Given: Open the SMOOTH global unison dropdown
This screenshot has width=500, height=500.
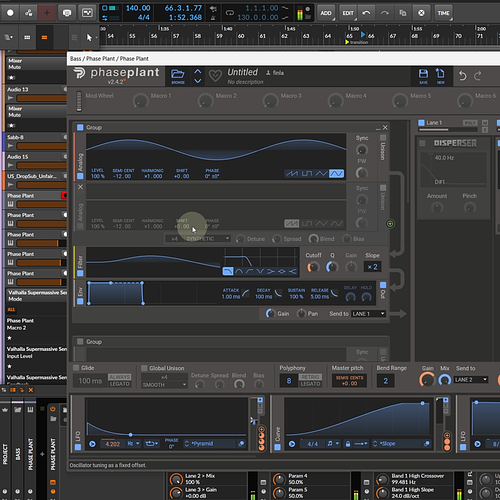Looking at the screenshot, I should 164,385.
